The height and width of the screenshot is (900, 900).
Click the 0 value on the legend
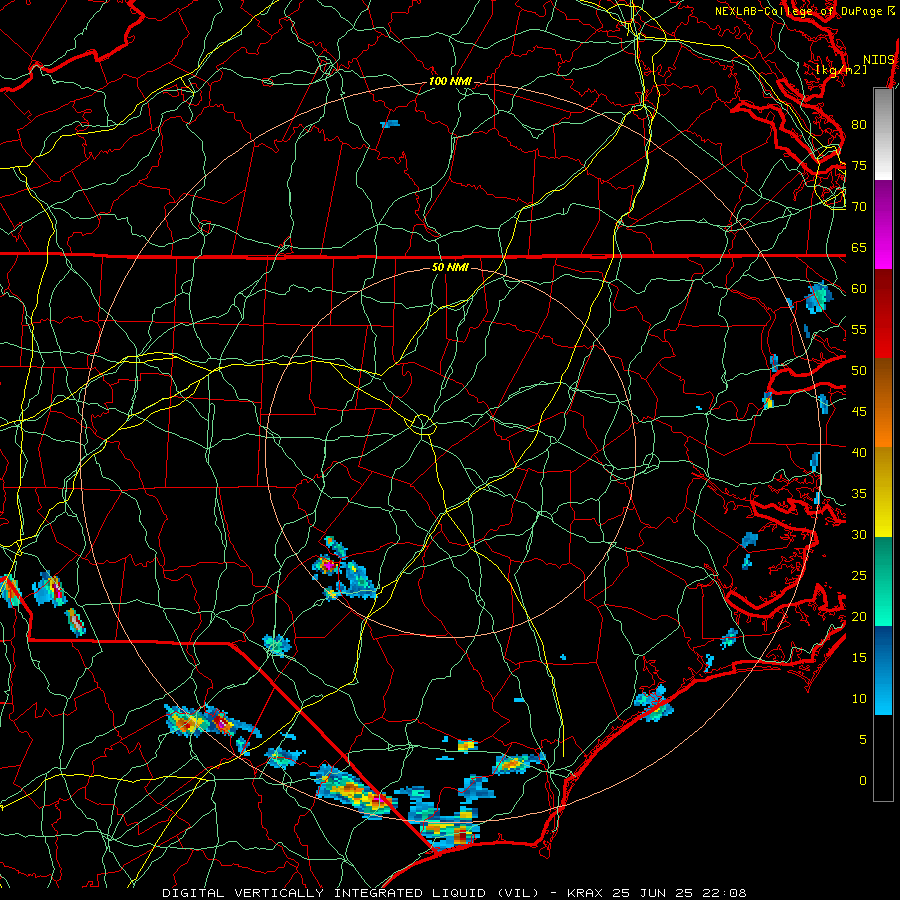pos(863,781)
